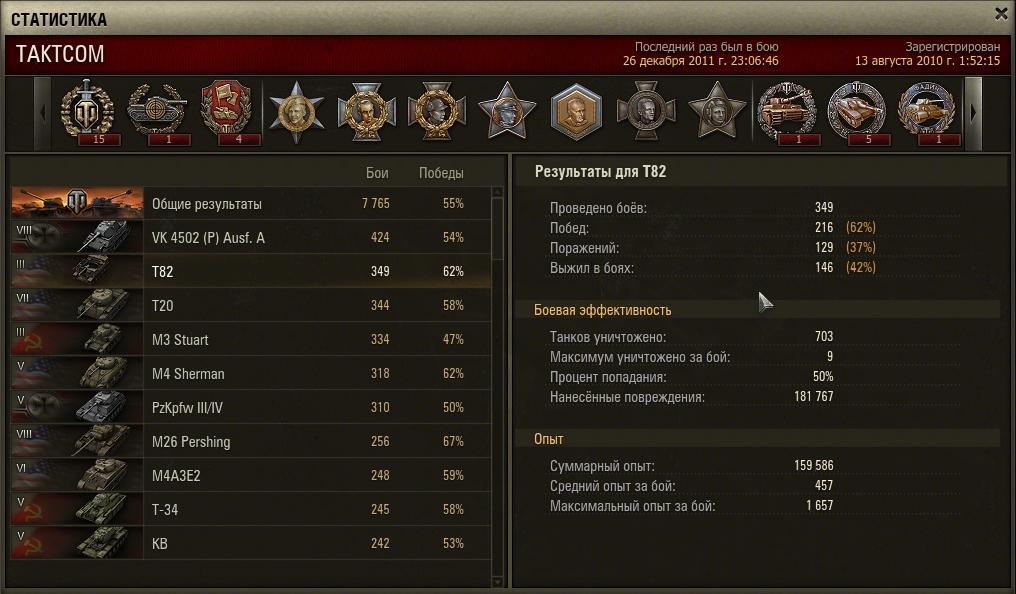Show more achievements with the right arrow
Image resolution: width=1016 pixels, height=594 pixels.
[x=973, y=113]
